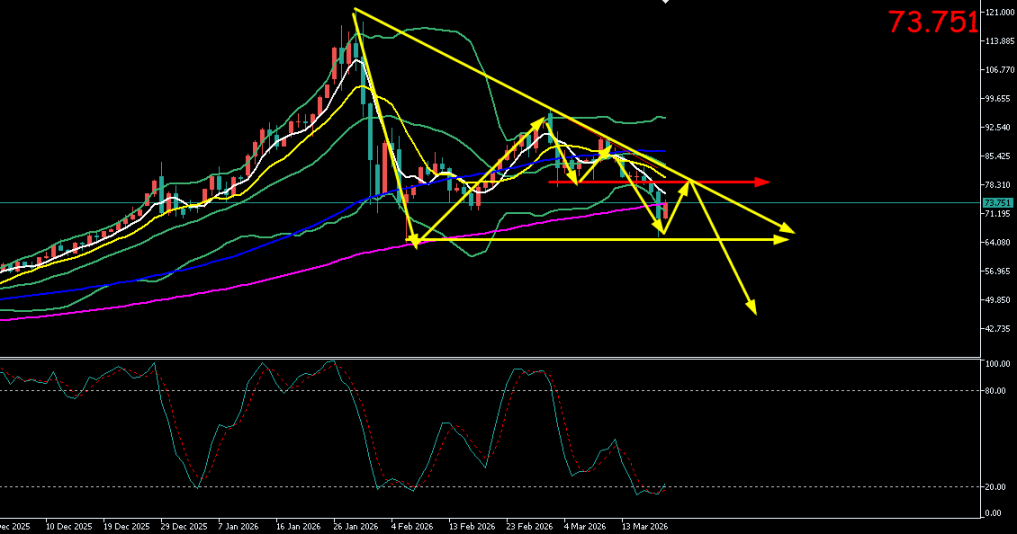Select the 26 Jan 2026 date label
This screenshot has width=1017, height=534.
click(x=356, y=525)
